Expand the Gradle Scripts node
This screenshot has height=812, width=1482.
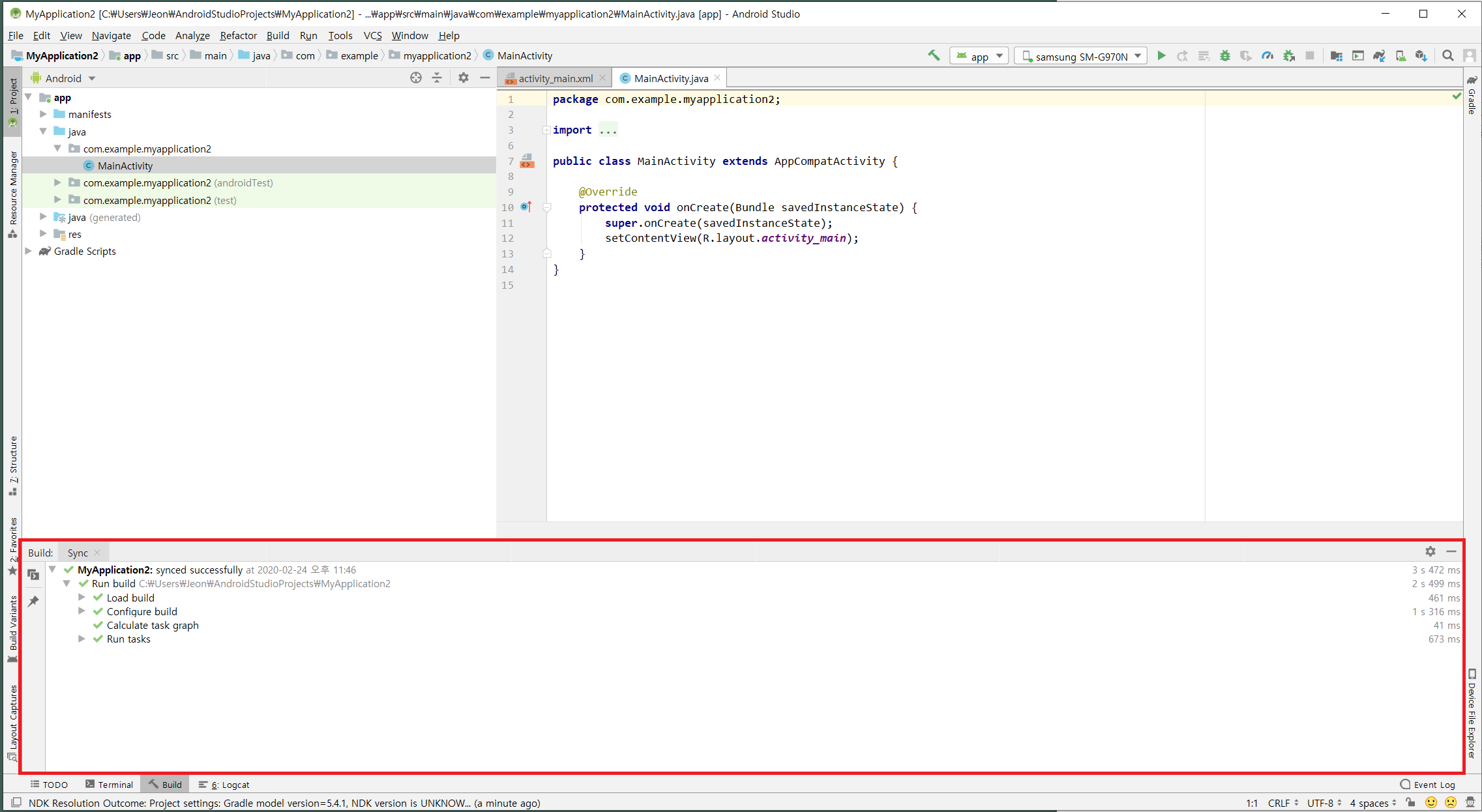coord(29,251)
